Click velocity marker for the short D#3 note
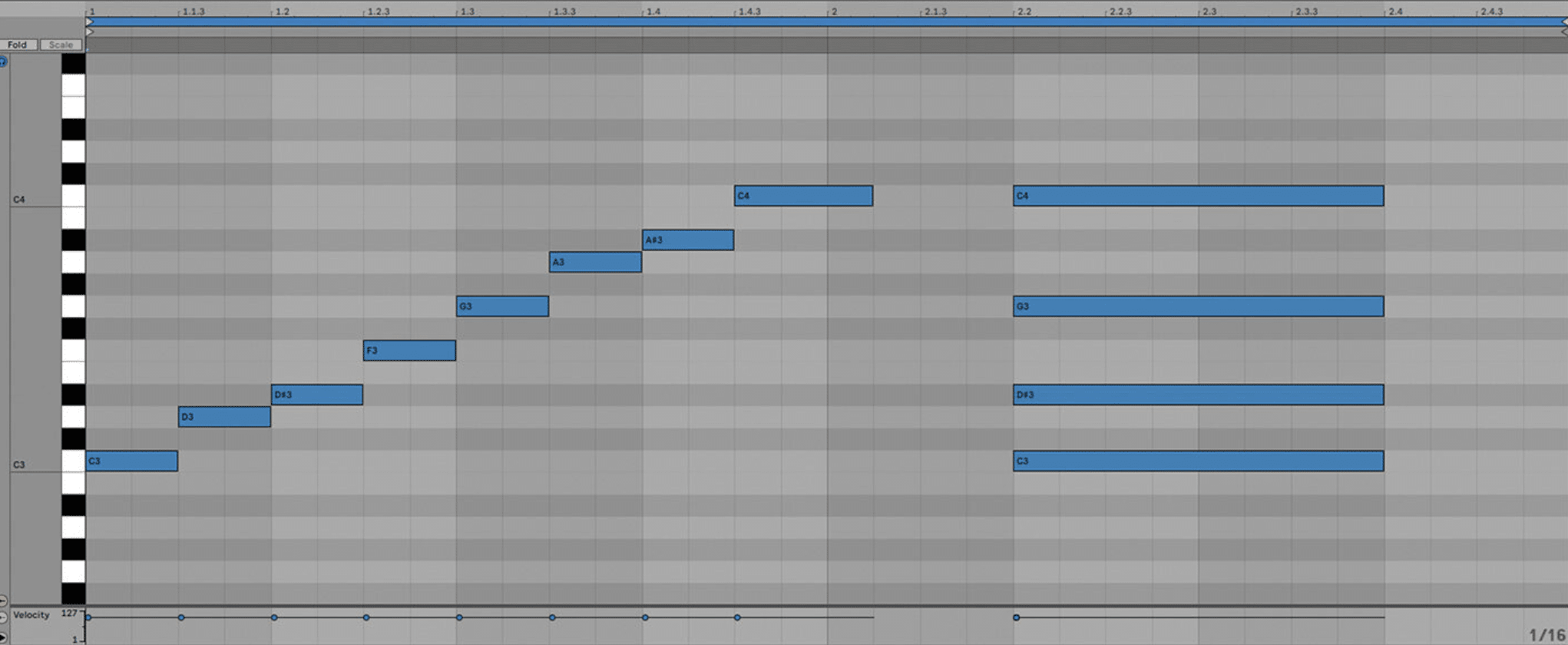 274,617
